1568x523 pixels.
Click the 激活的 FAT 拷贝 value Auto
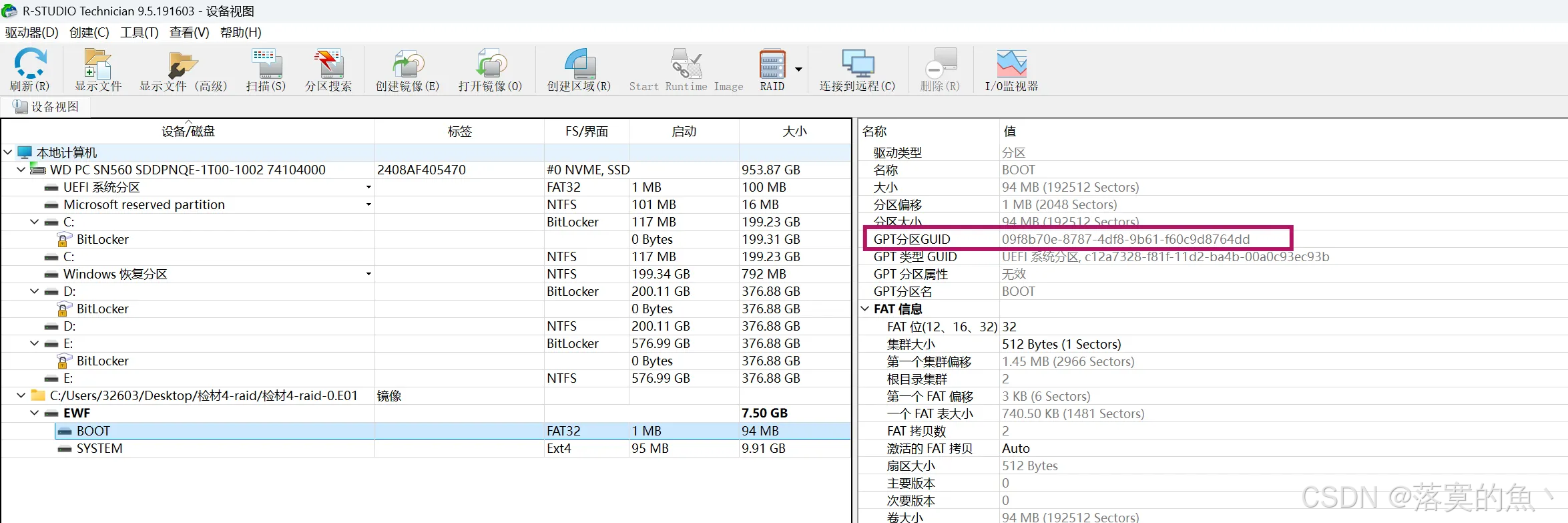[1016, 448]
